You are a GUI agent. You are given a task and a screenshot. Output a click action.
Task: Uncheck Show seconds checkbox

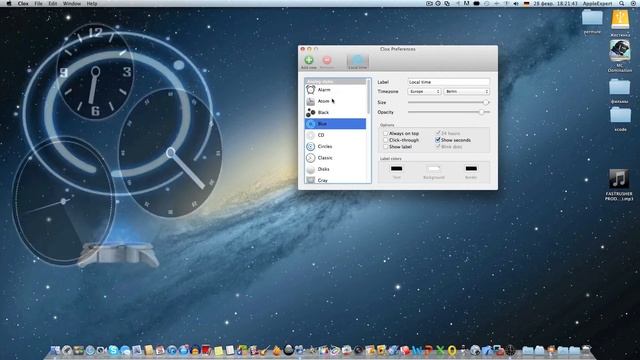pos(438,140)
